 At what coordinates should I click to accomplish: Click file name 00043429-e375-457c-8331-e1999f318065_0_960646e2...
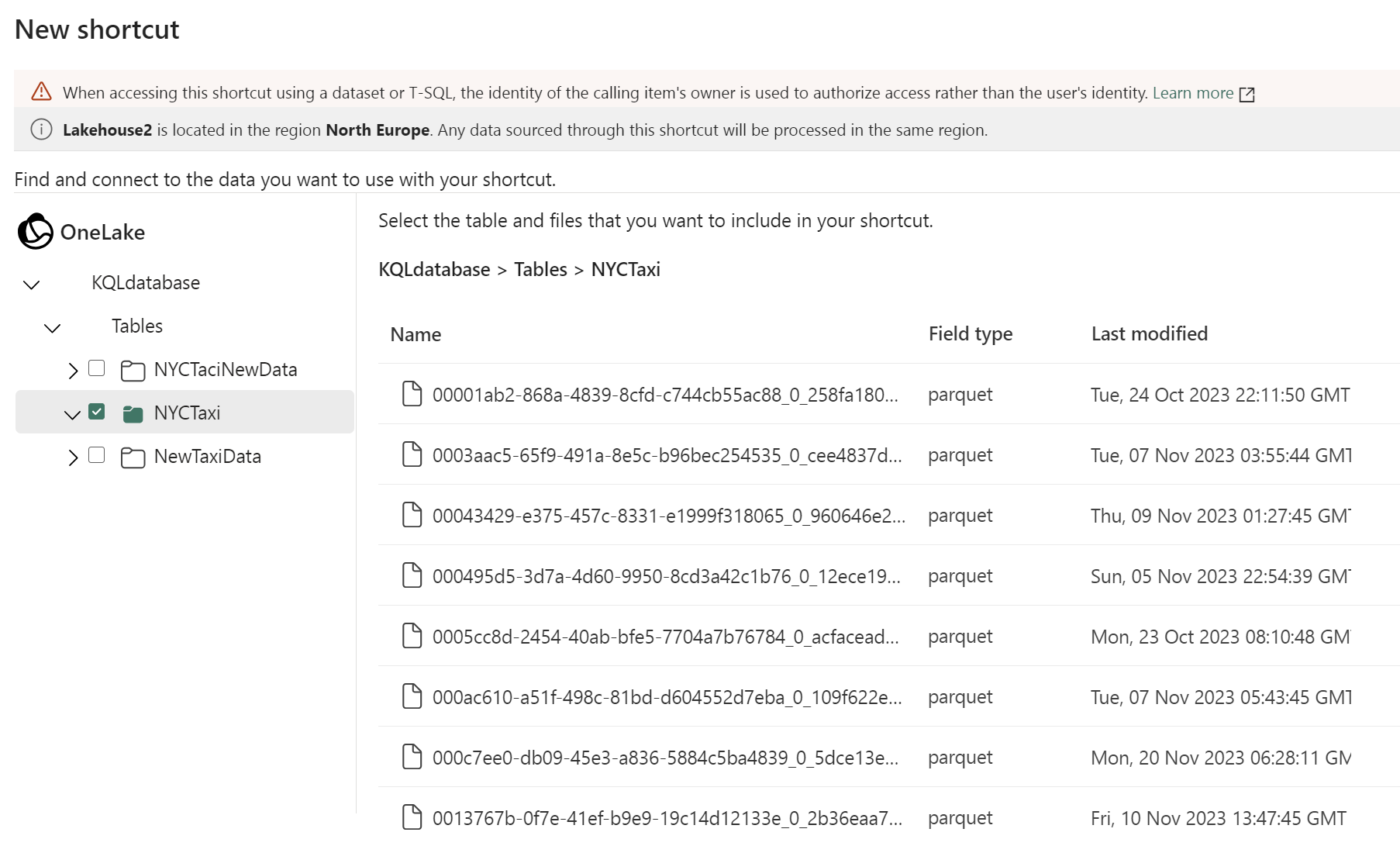(x=669, y=516)
